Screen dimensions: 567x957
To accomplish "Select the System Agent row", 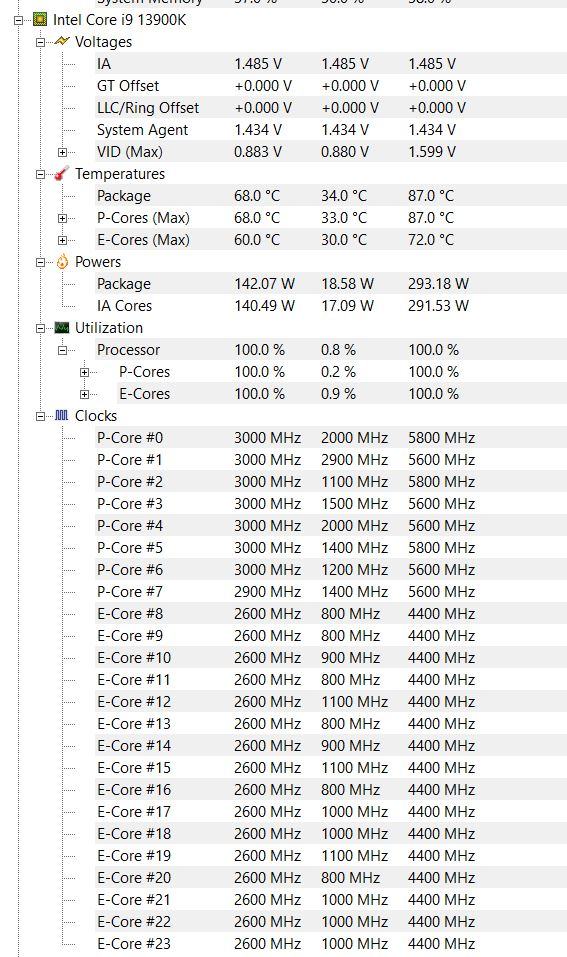I will (331, 129).
